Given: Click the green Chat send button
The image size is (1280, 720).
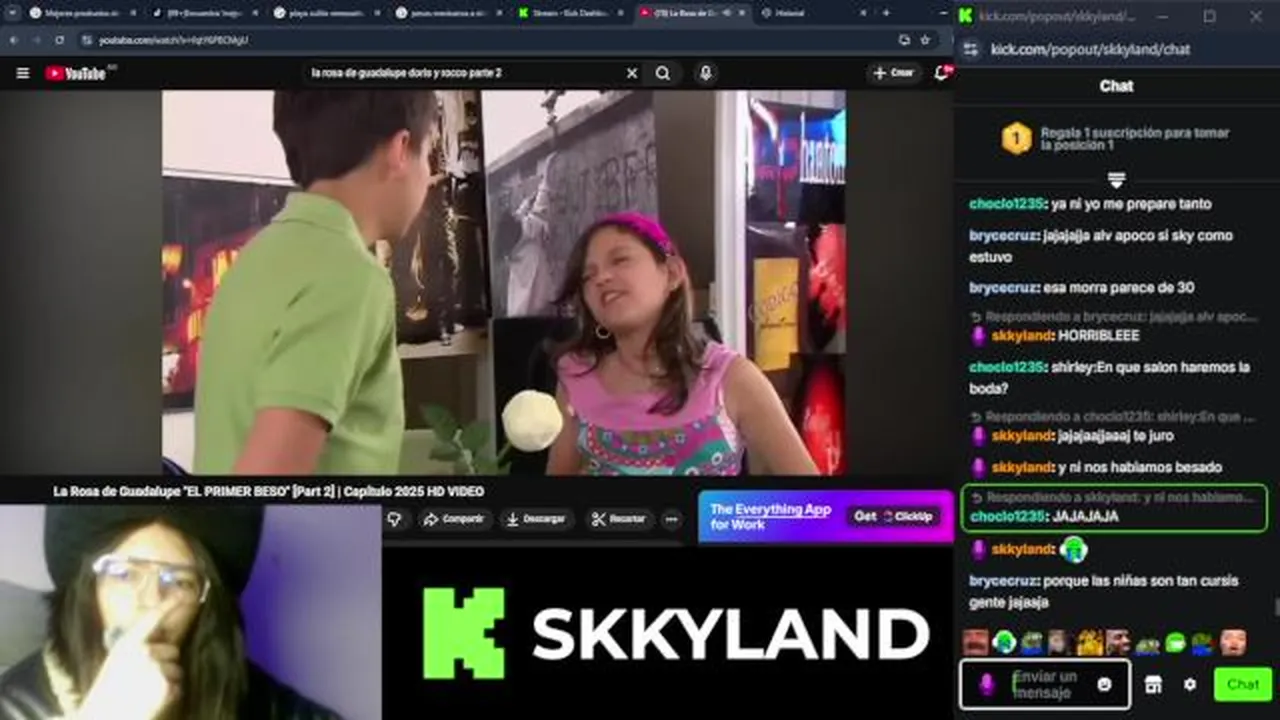Looking at the screenshot, I should pyautogui.click(x=1243, y=684).
